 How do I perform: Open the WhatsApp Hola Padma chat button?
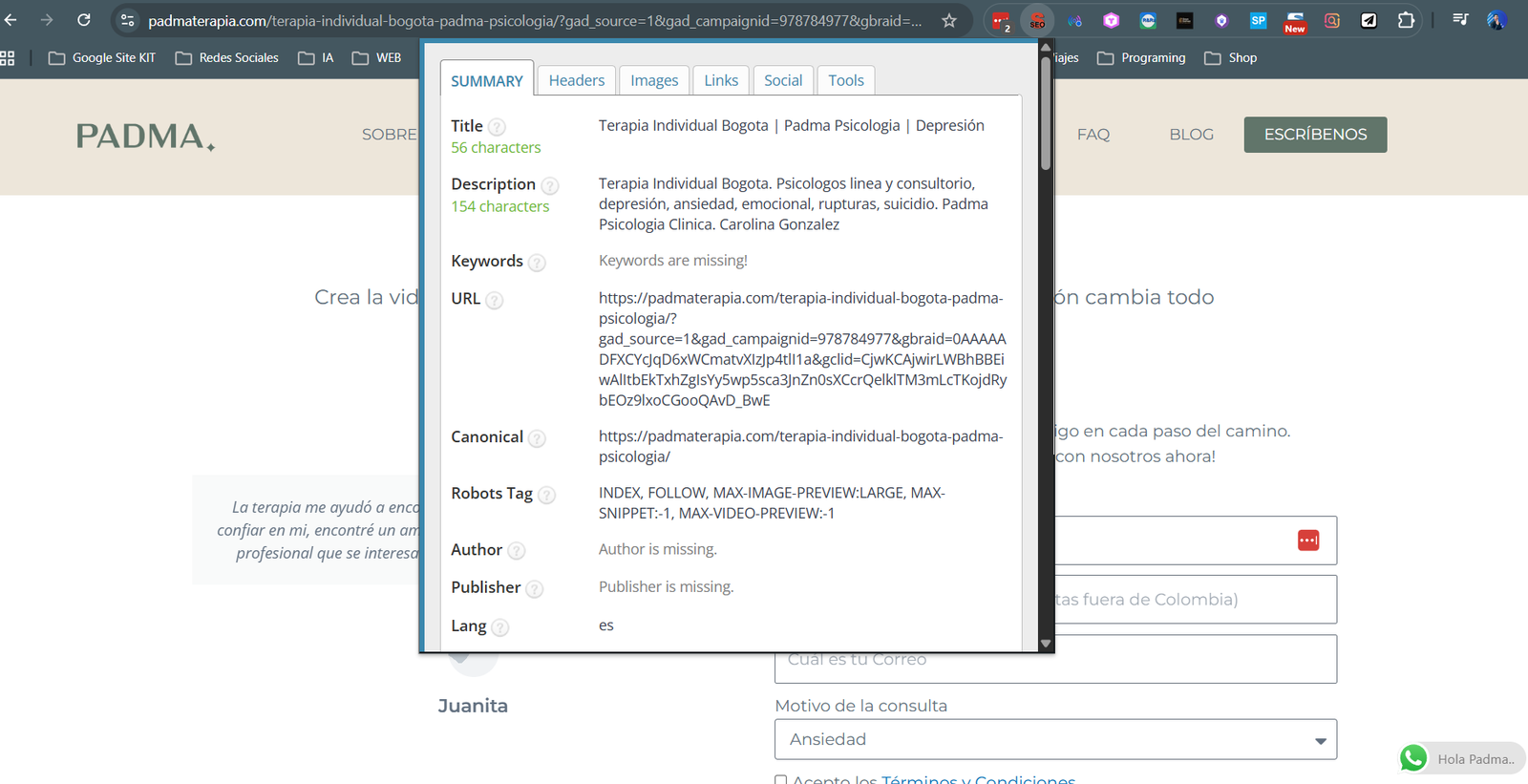click(1461, 758)
